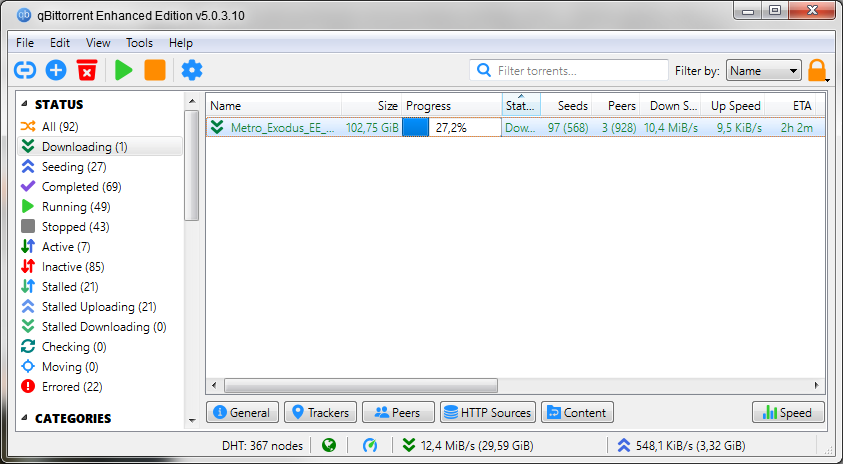Select the Stalled (21) status filter
The width and height of the screenshot is (843, 464).
tap(70, 287)
